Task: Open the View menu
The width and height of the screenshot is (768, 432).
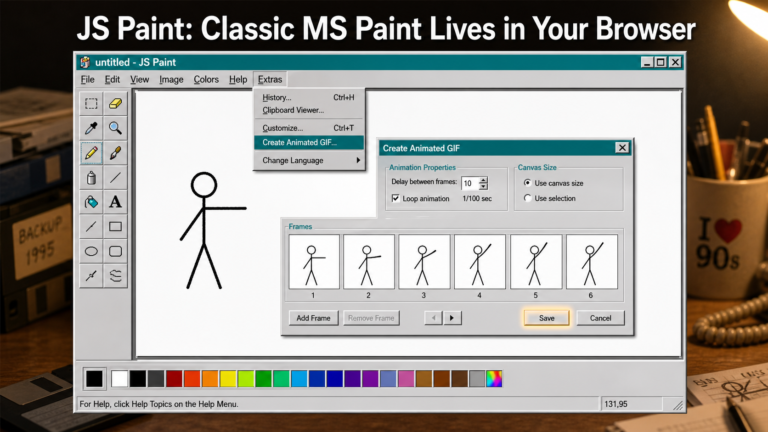Action: pyautogui.click(x=140, y=79)
